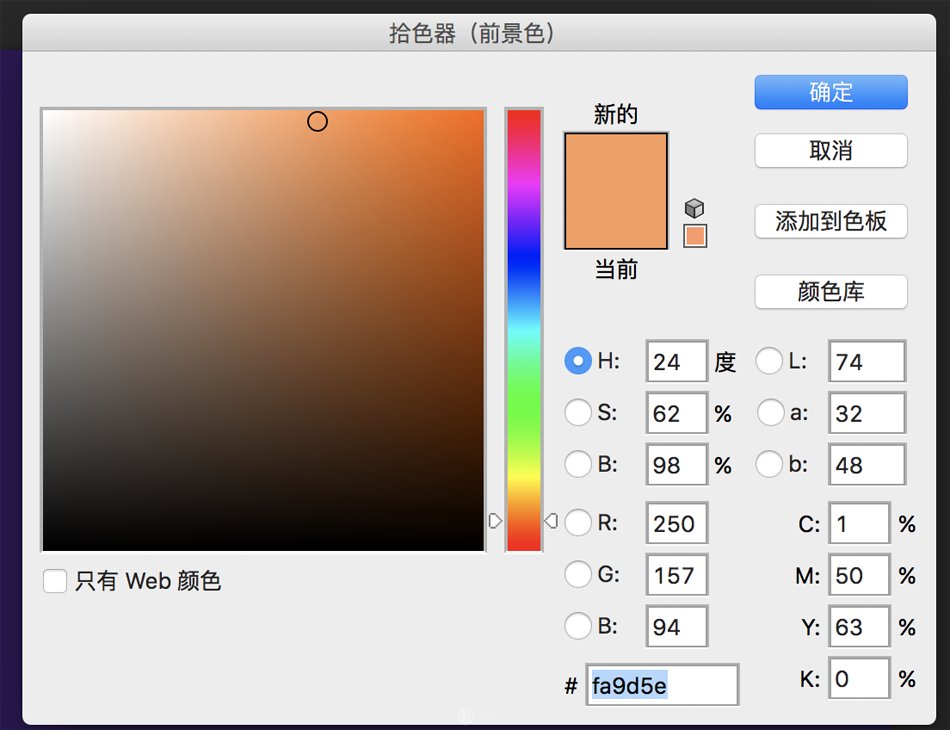The height and width of the screenshot is (730, 950).
Task: Click the web-safe color small swatch
Action: coord(695,236)
